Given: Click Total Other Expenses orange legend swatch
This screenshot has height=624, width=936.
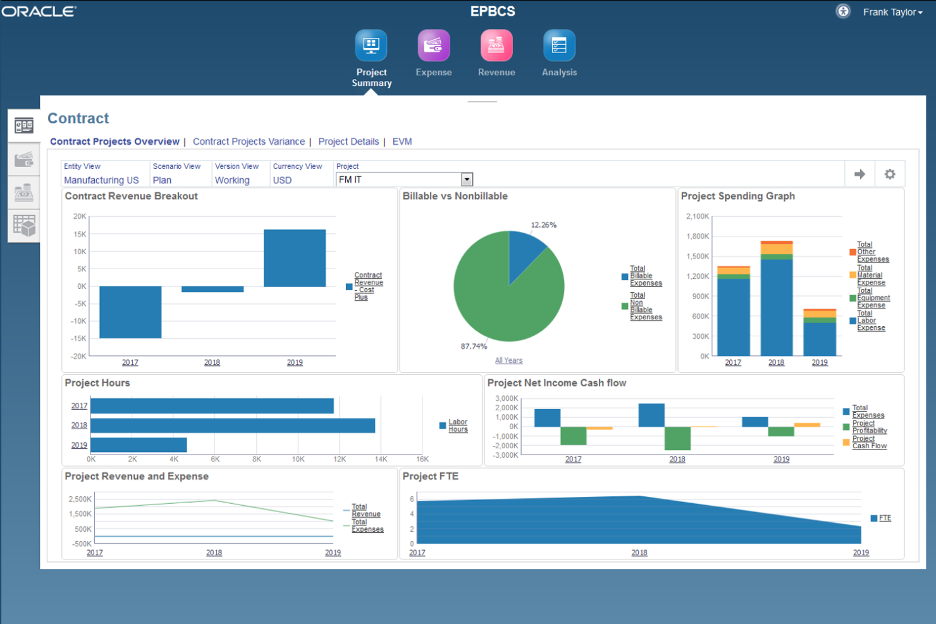Looking at the screenshot, I should click(x=852, y=252).
